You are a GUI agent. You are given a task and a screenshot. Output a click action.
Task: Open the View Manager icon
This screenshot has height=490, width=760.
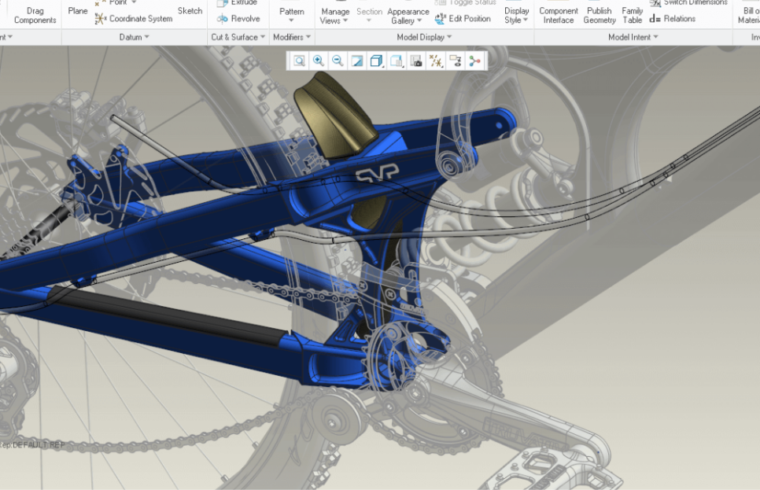416,61
